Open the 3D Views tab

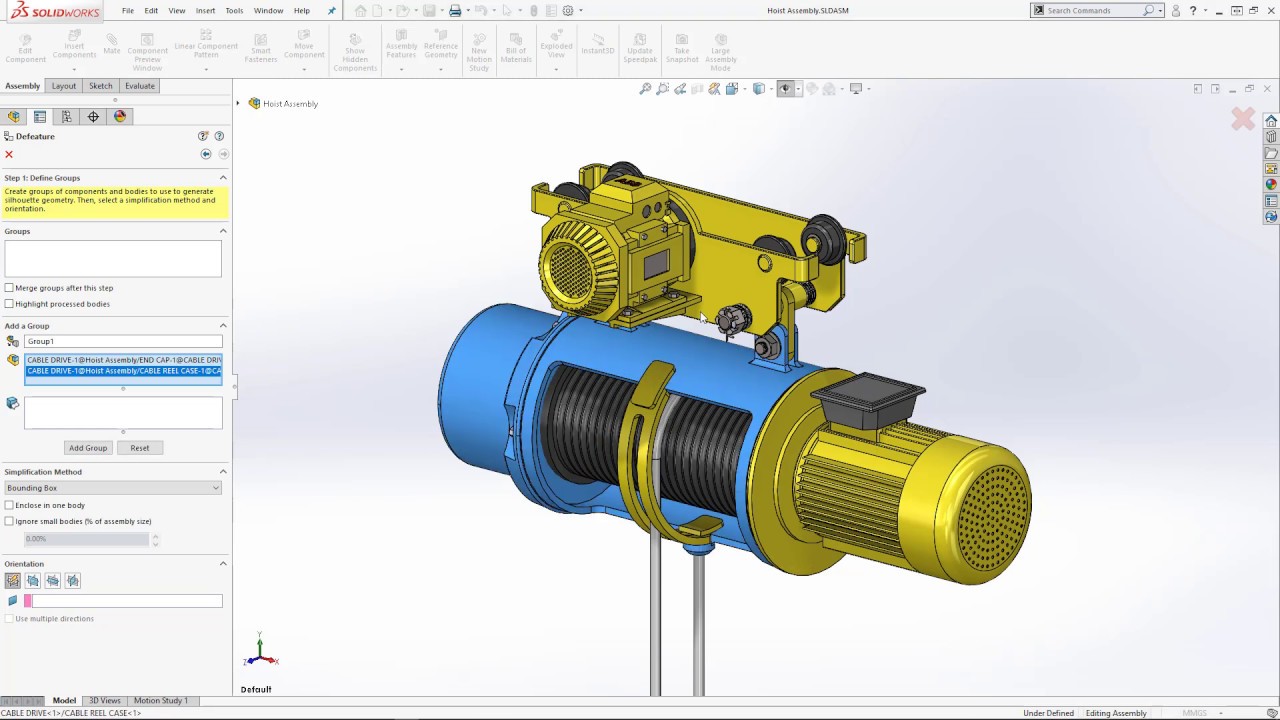pyautogui.click(x=105, y=701)
